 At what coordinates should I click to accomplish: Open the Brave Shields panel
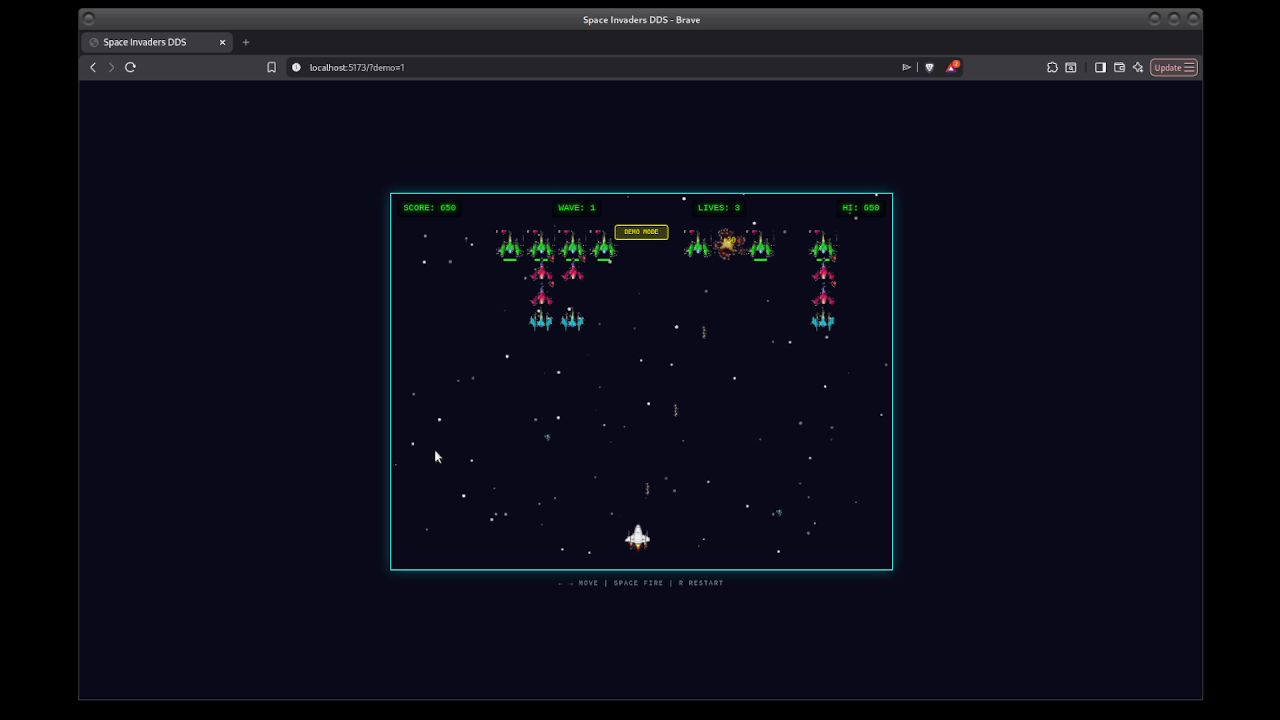click(929, 67)
